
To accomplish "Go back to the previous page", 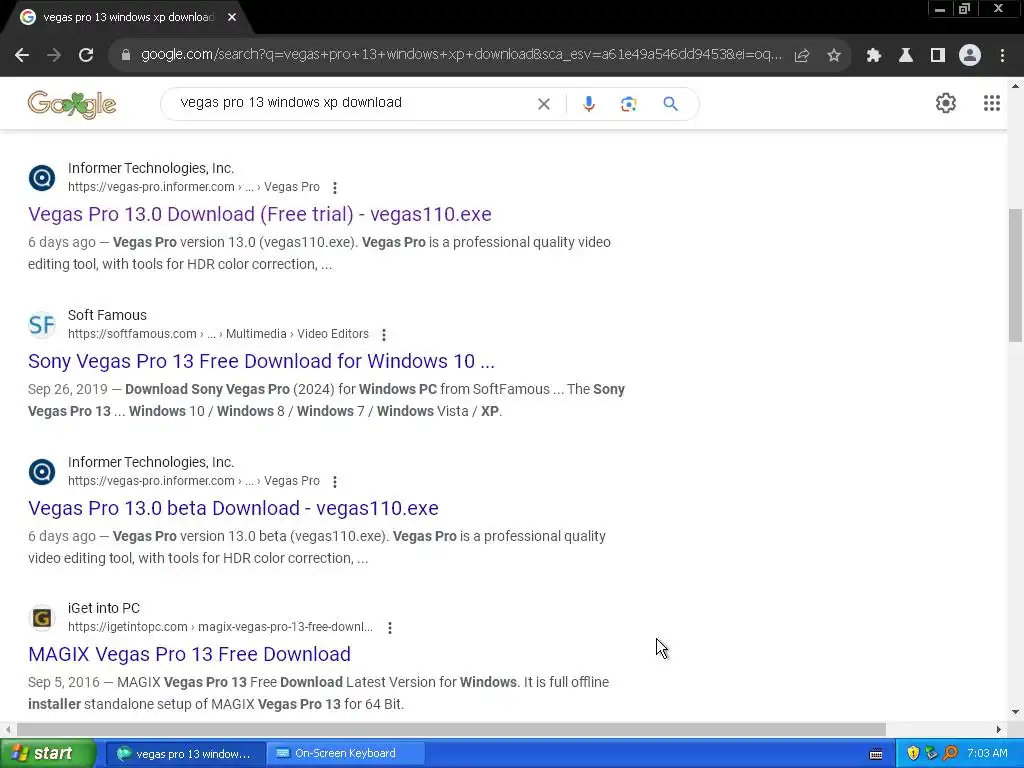I will point(22,56).
